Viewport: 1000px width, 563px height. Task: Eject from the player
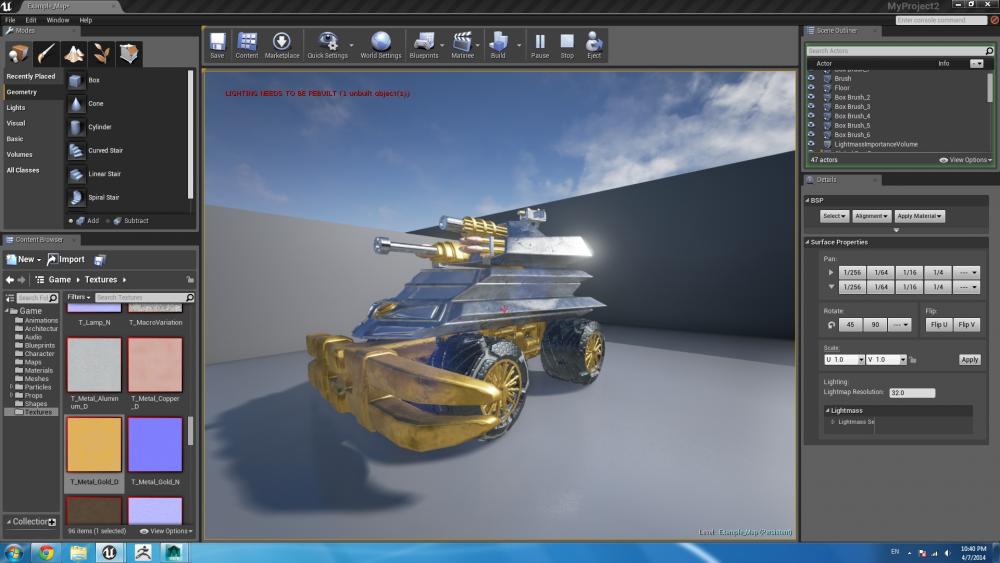[594, 45]
